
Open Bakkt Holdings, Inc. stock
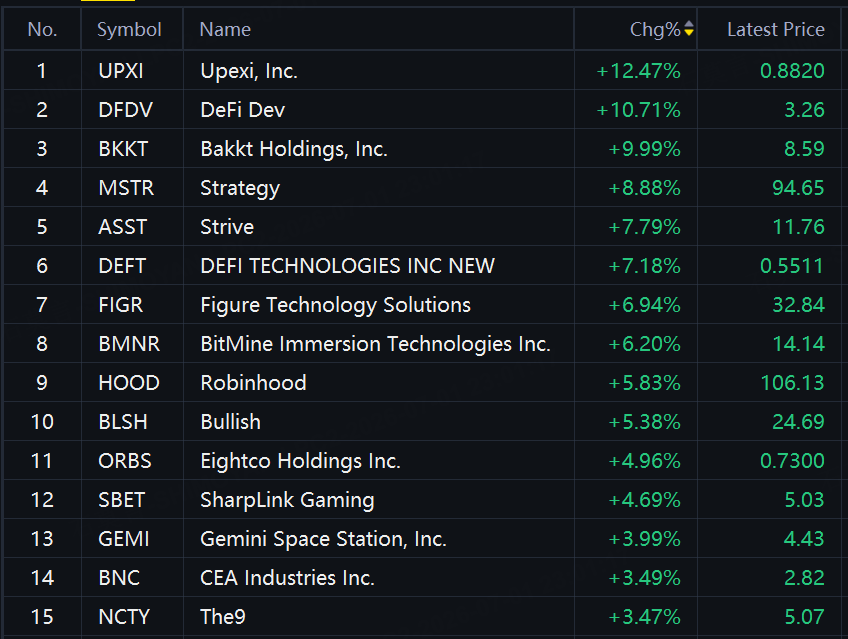coord(294,149)
